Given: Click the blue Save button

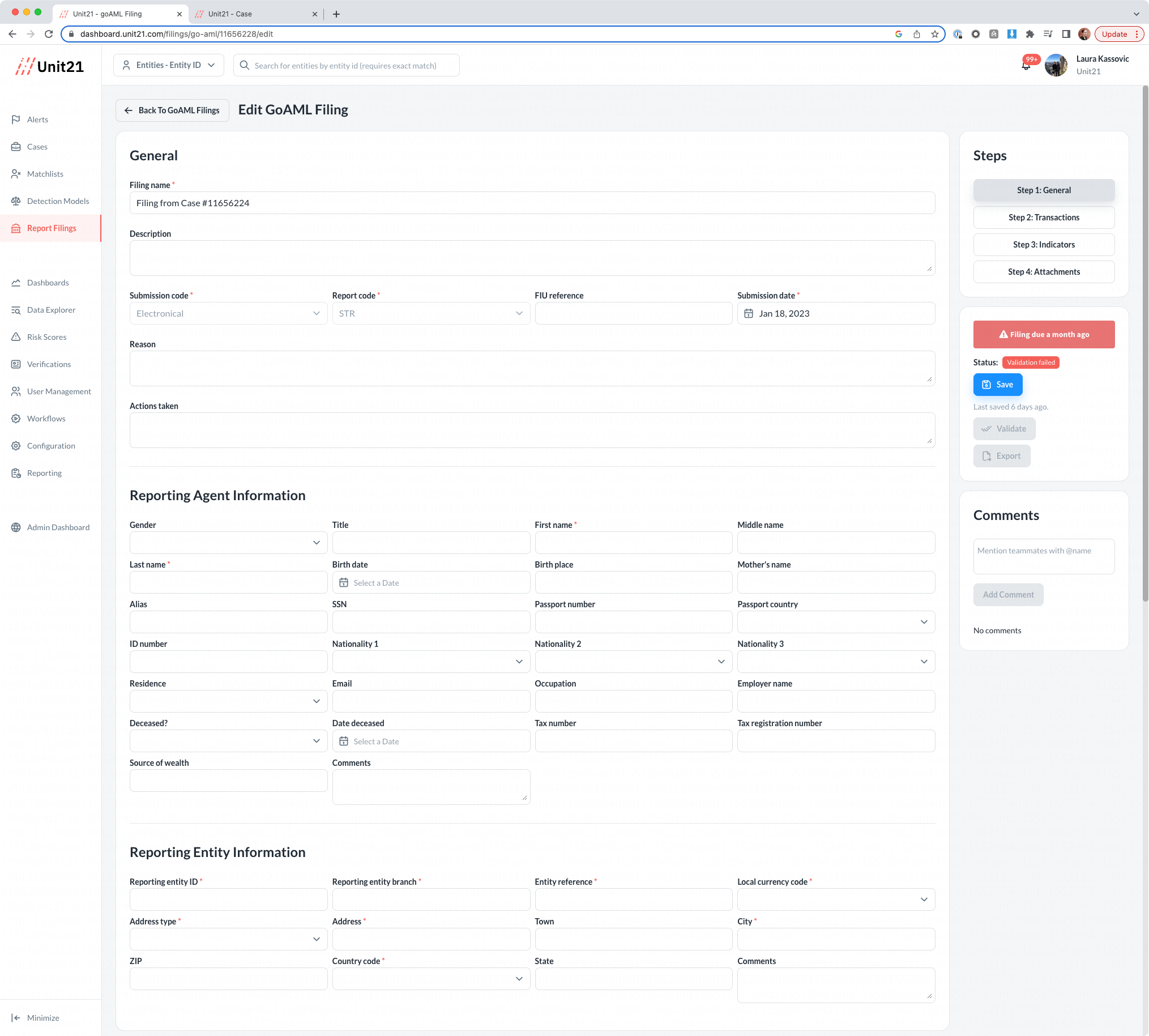Looking at the screenshot, I should (x=997, y=385).
